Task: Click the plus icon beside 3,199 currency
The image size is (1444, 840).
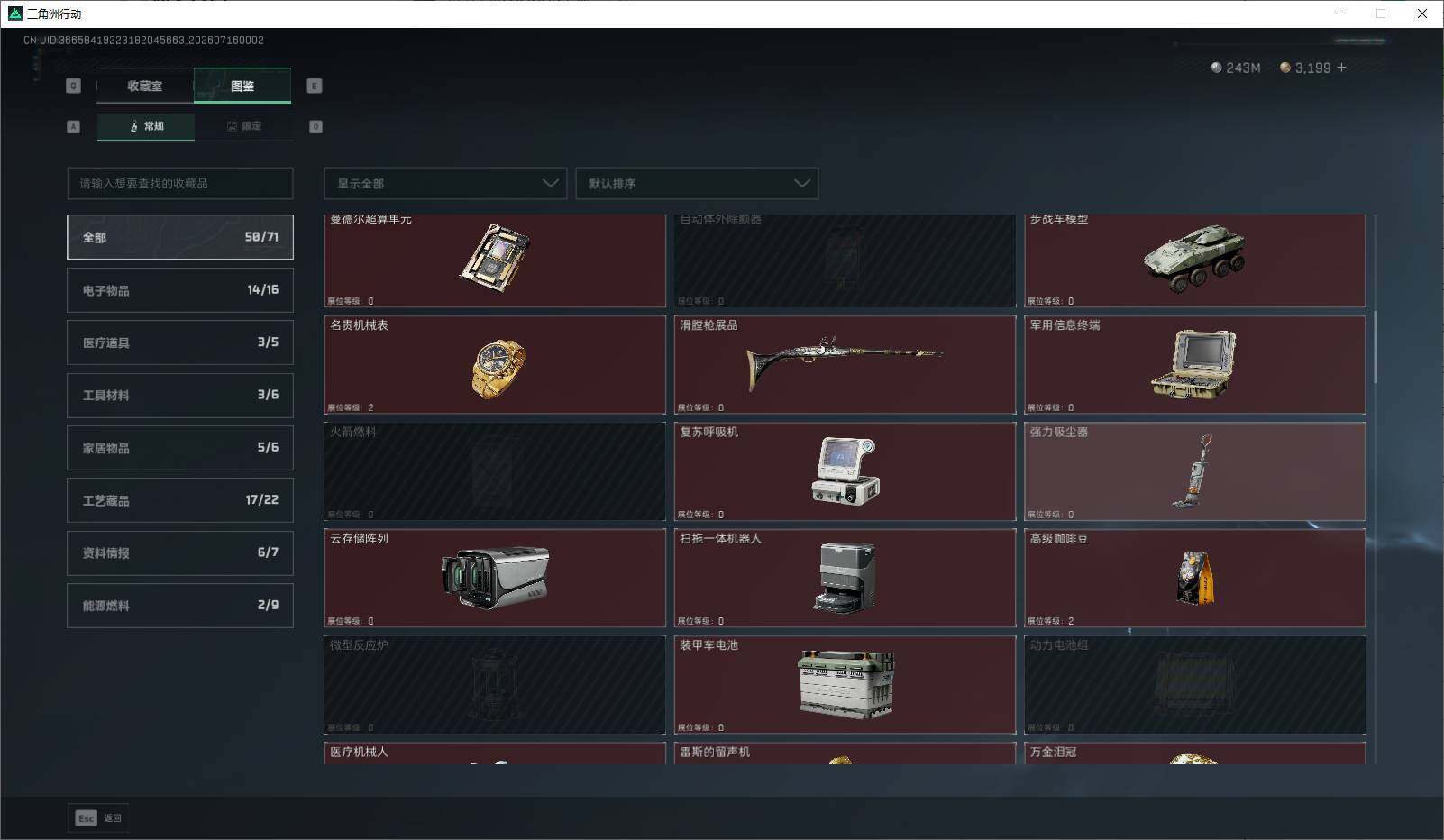Action: pyautogui.click(x=1341, y=68)
